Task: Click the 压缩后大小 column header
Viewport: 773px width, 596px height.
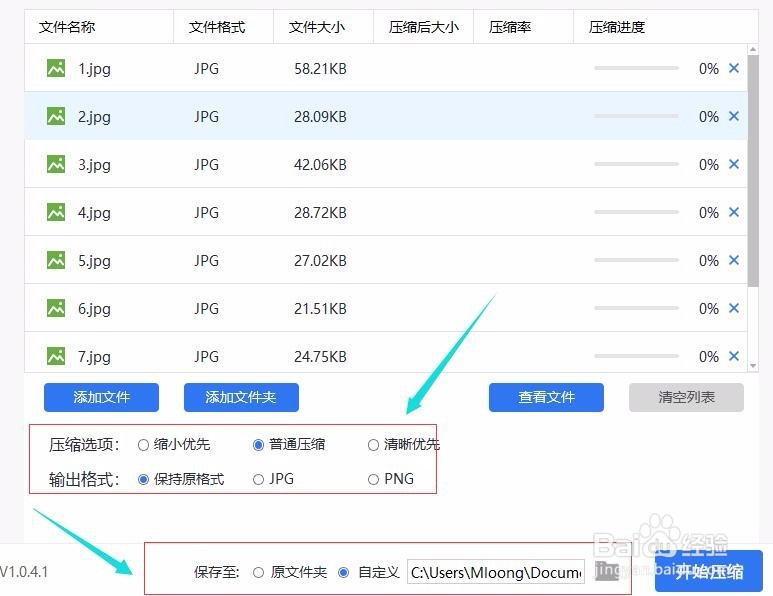Action: (x=423, y=27)
